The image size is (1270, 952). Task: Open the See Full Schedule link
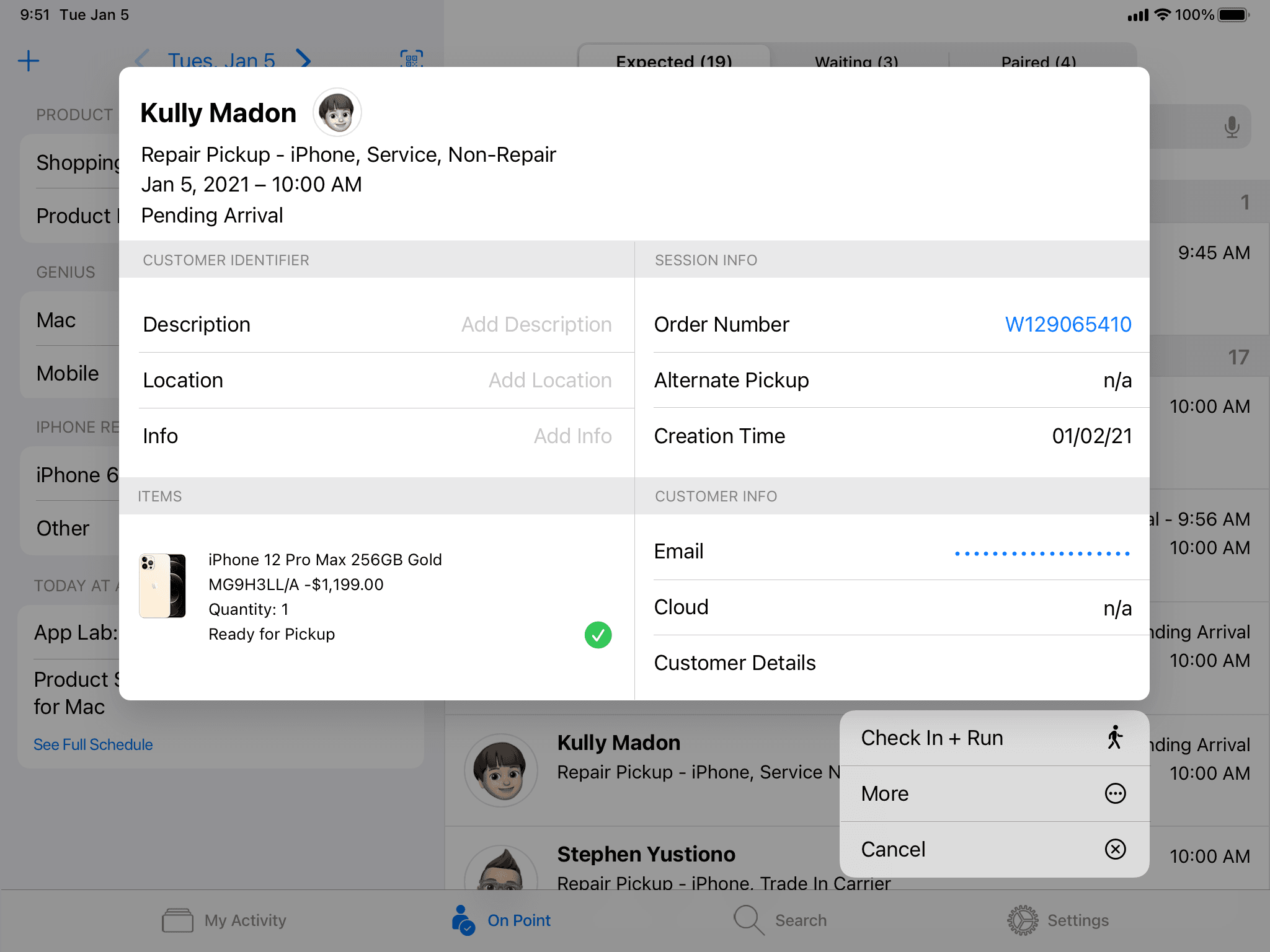93,744
